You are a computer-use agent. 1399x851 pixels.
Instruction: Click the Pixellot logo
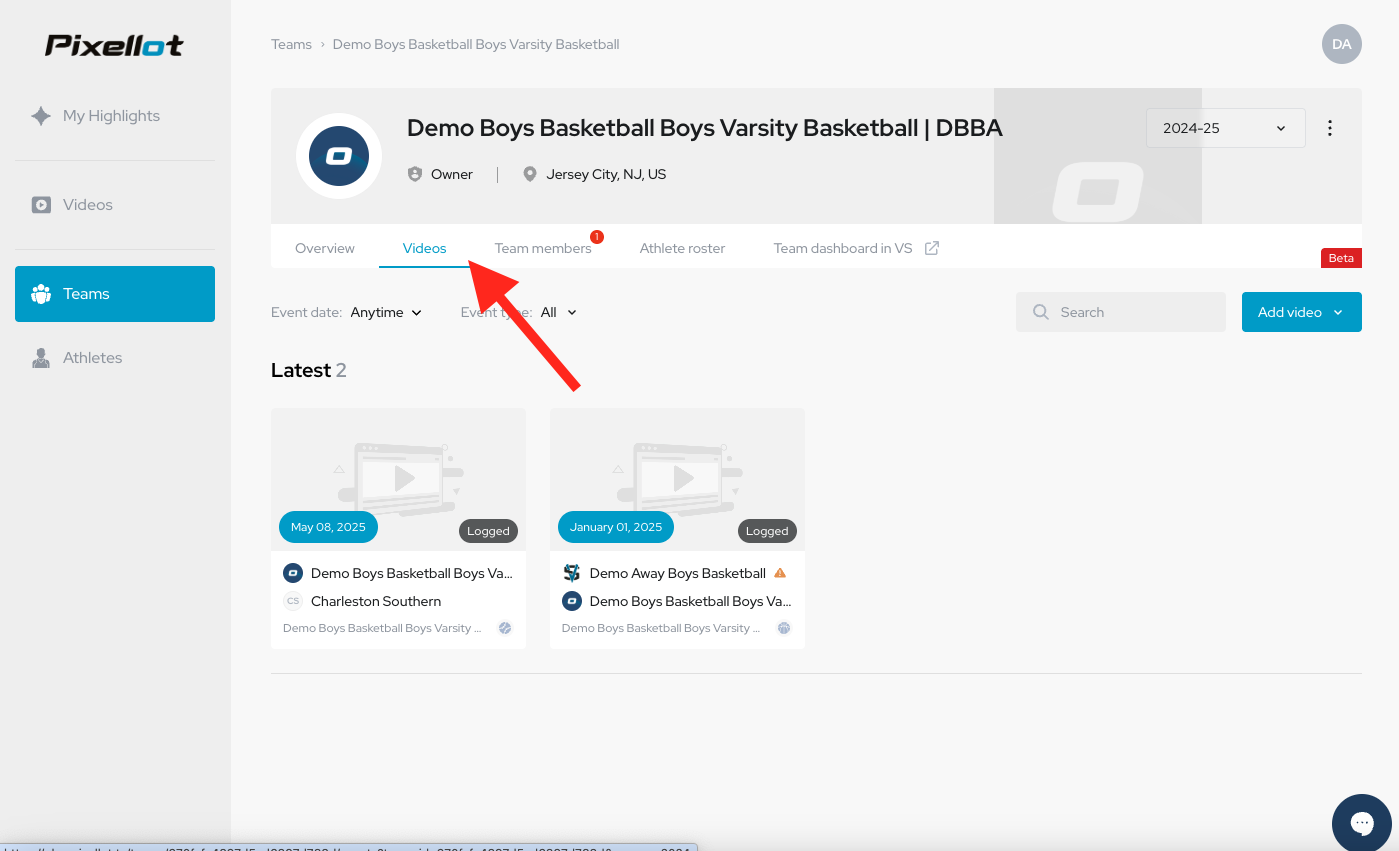click(x=114, y=45)
